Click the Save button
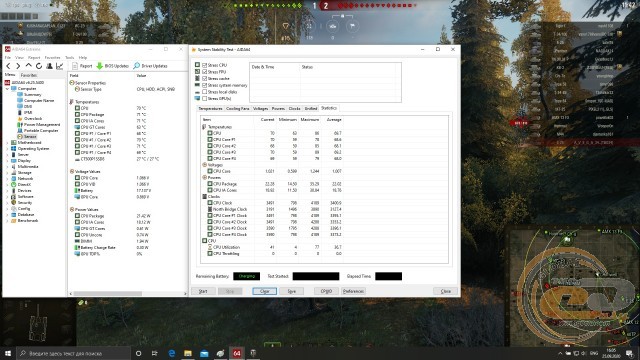 click(x=291, y=291)
